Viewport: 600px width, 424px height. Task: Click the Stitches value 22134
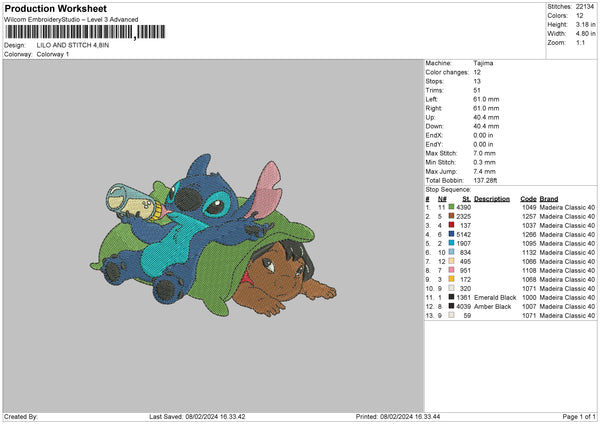[585, 7]
